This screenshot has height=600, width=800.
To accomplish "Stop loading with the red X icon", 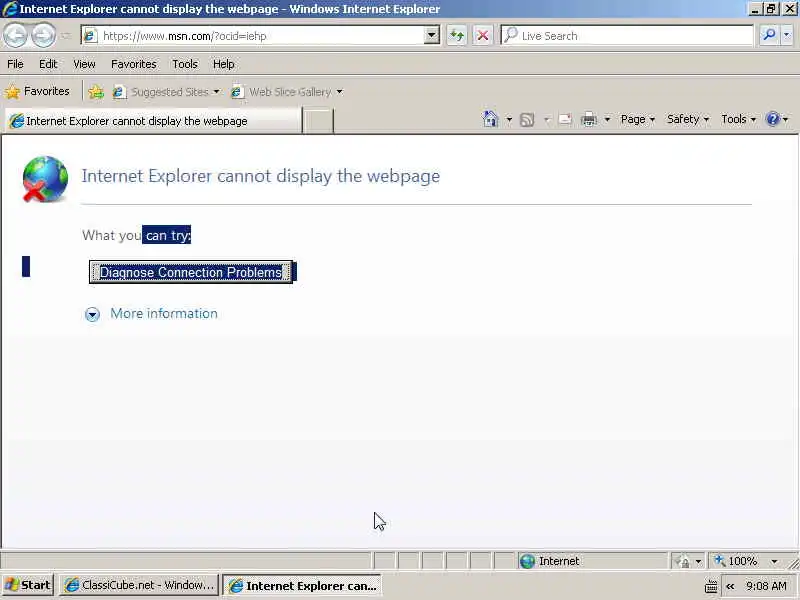I will coord(483,36).
